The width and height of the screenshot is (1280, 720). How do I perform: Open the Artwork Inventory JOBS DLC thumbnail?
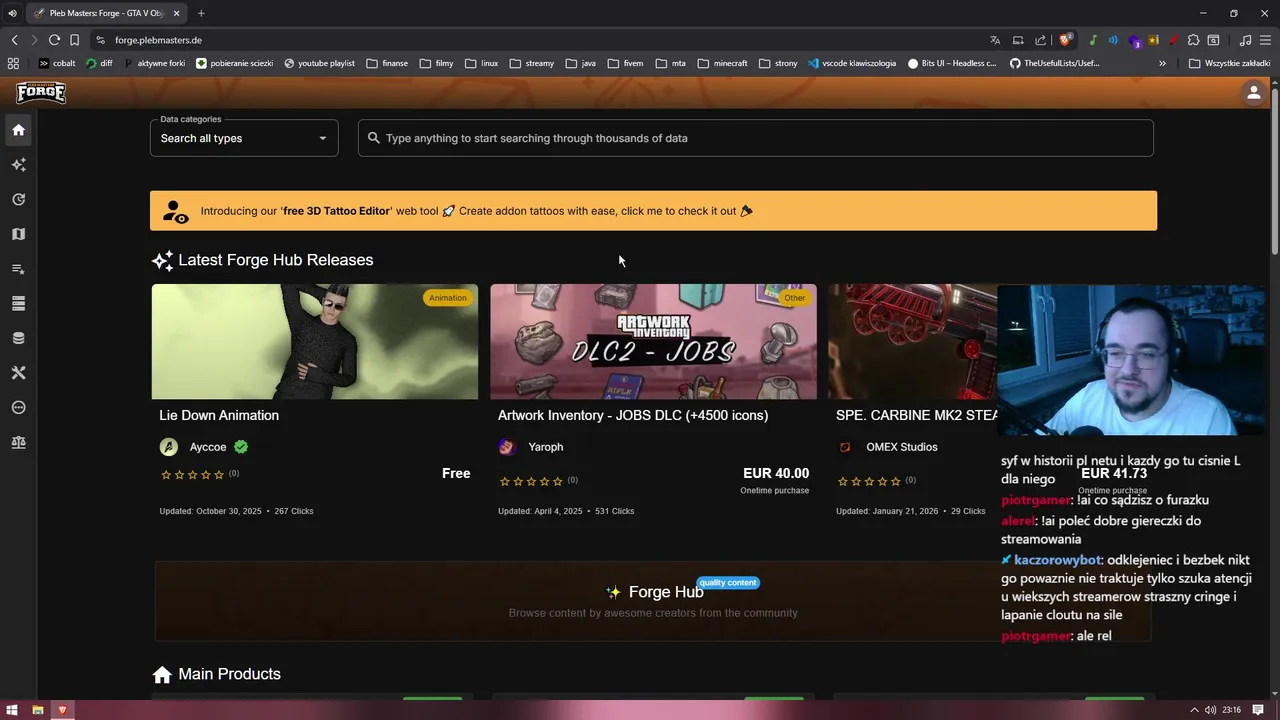[653, 342]
